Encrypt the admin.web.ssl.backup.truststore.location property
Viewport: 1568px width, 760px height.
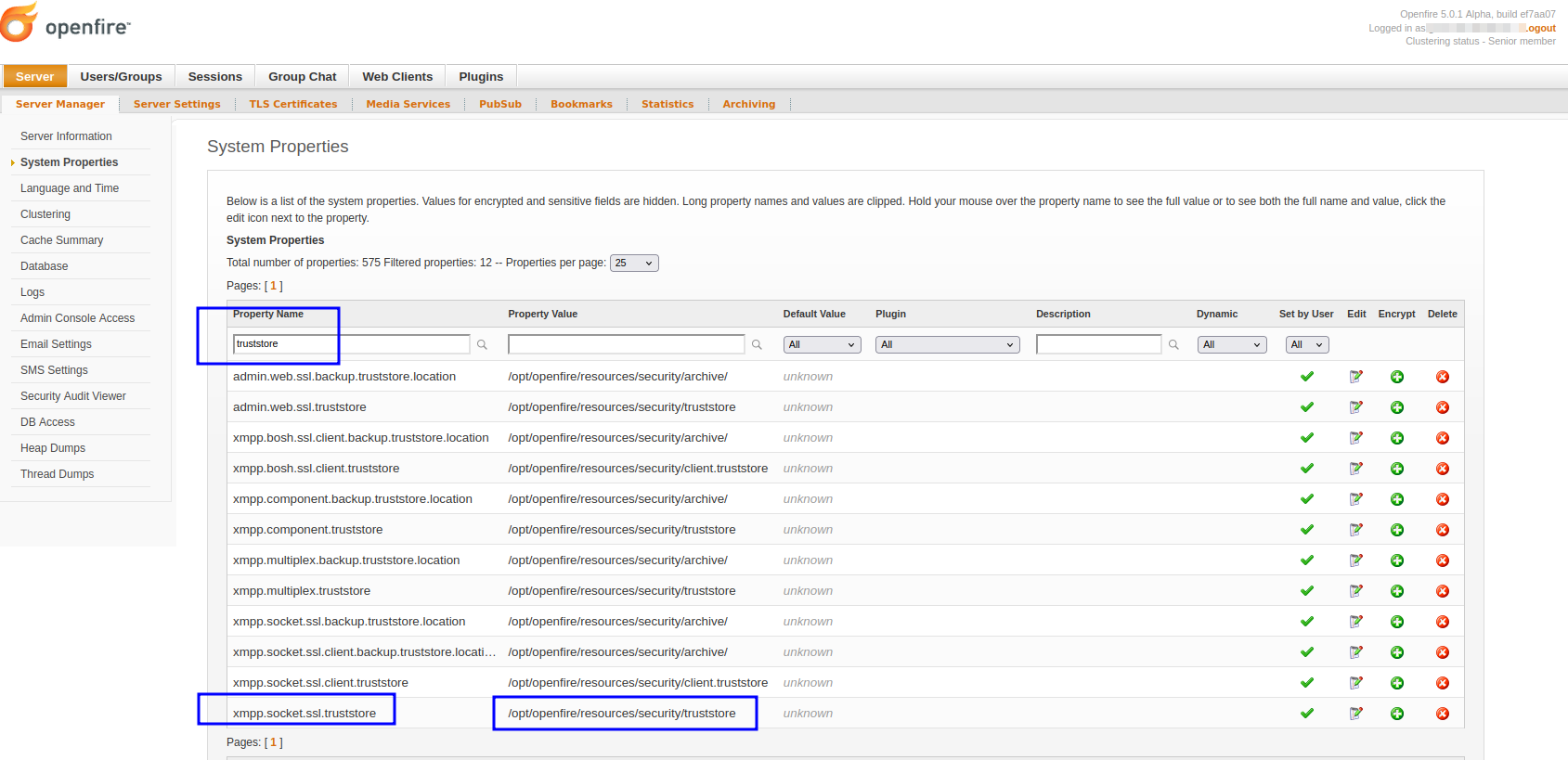(1397, 377)
